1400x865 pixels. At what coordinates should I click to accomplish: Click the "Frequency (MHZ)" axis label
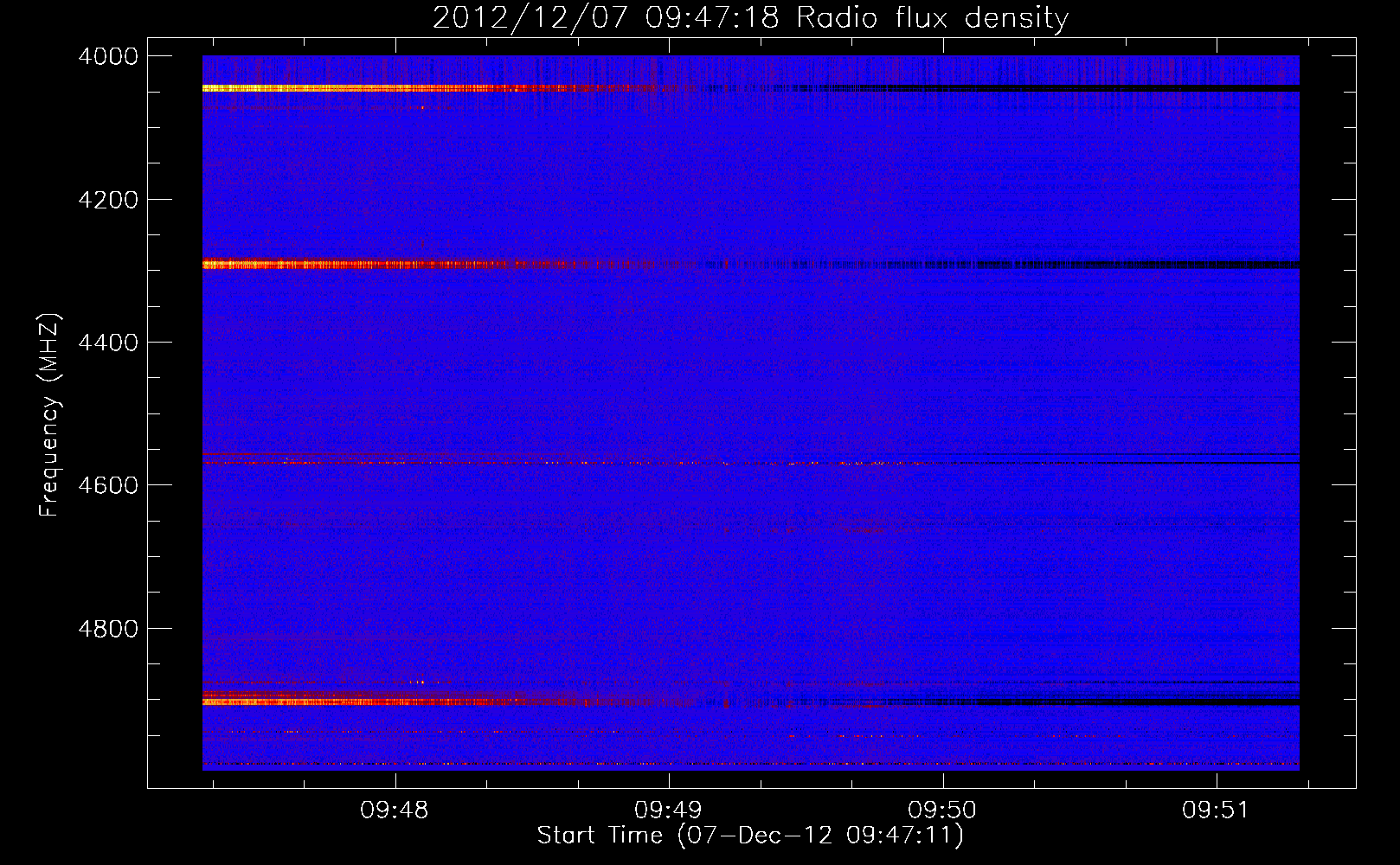click(x=50, y=416)
